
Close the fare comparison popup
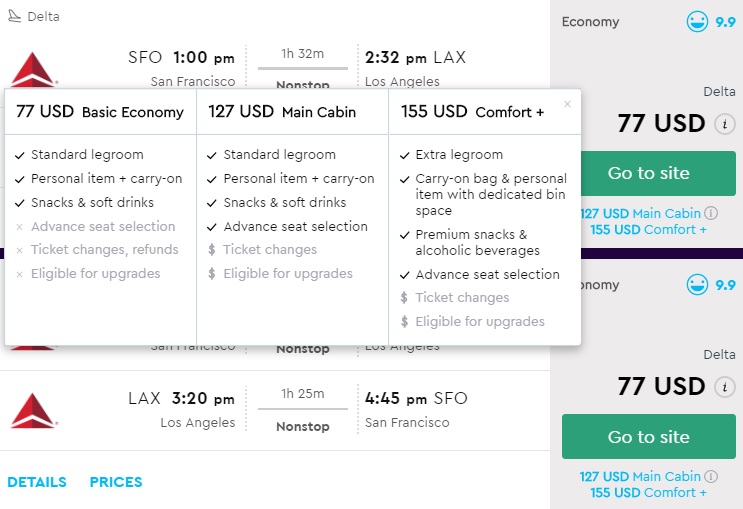click(568, 103)
